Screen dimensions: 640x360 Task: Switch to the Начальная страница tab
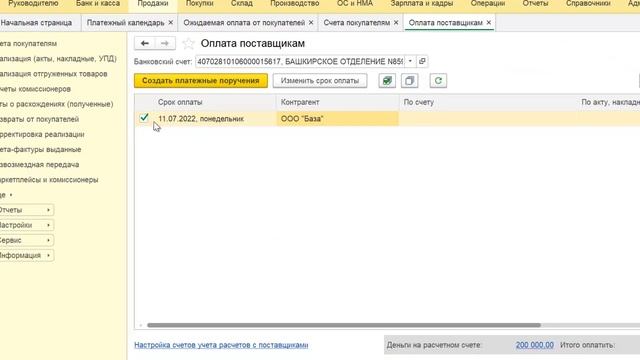pos(36,23)
